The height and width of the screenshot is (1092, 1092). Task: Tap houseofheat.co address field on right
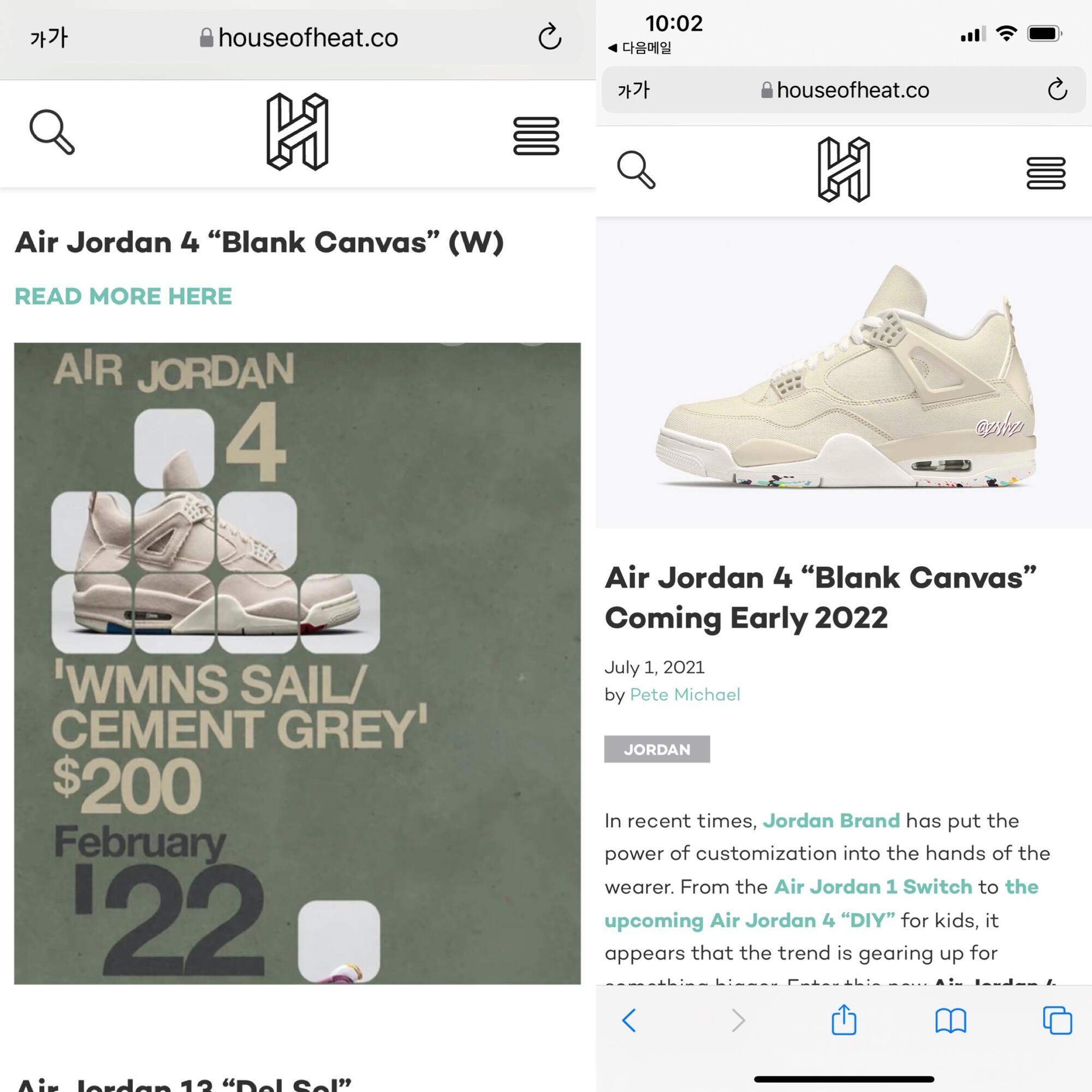coord(844,90)
